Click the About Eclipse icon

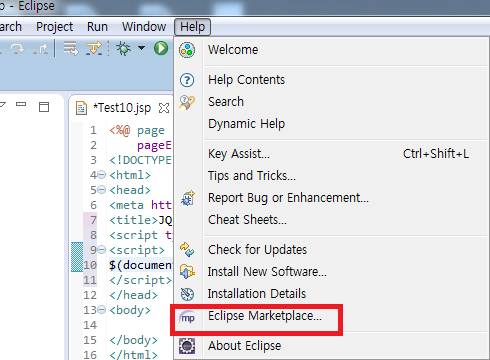click(187, 346)
